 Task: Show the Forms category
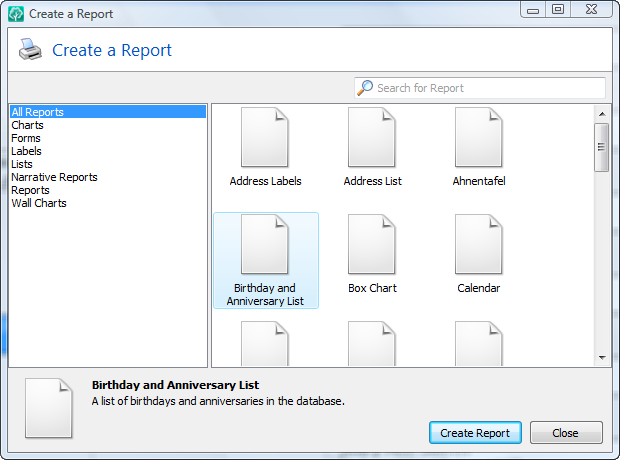[26, 138]
